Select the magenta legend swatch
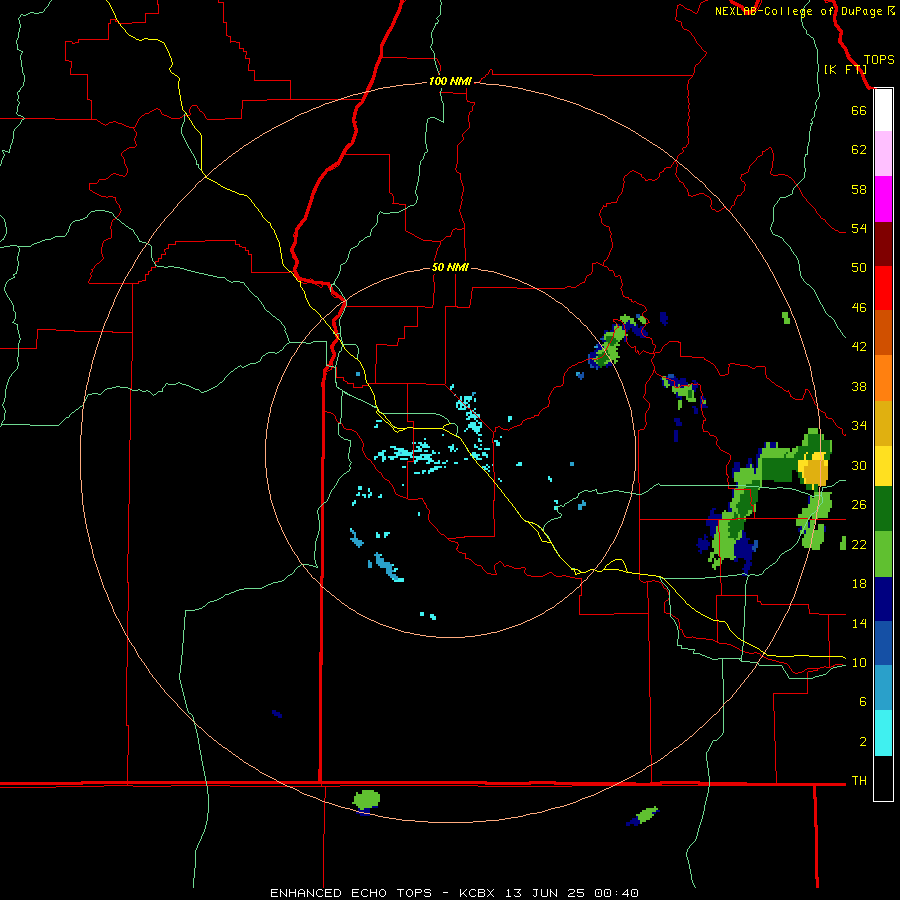The image size is (900, 900). (x=883, y=199)
